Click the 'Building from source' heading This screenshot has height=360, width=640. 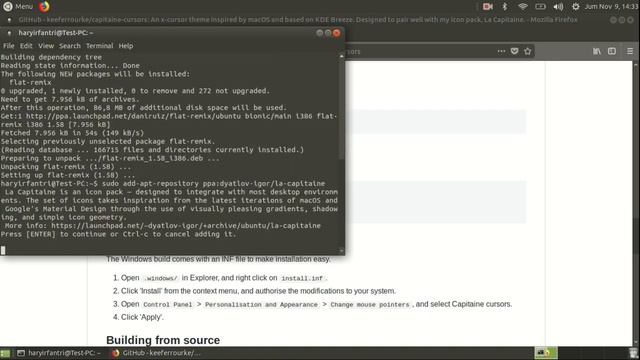coord(163,340)
